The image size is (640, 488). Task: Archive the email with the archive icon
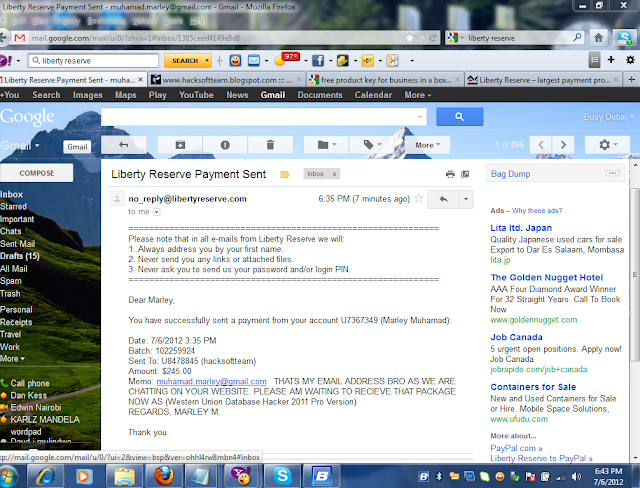coord(180,145)
